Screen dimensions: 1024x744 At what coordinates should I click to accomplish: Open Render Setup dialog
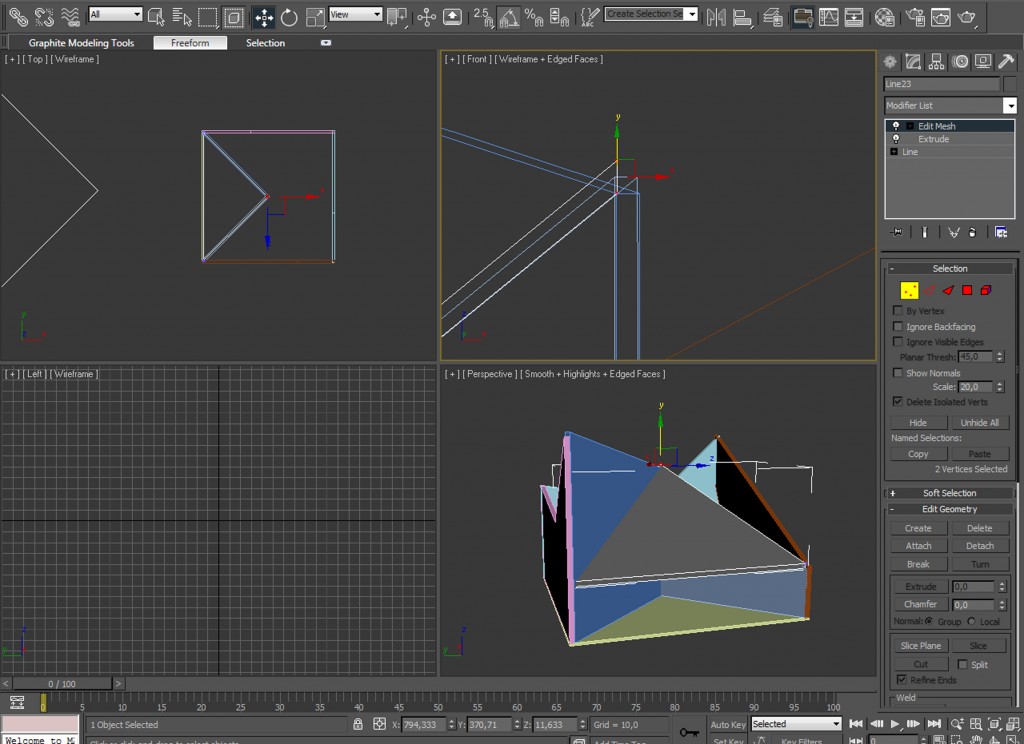916,17
